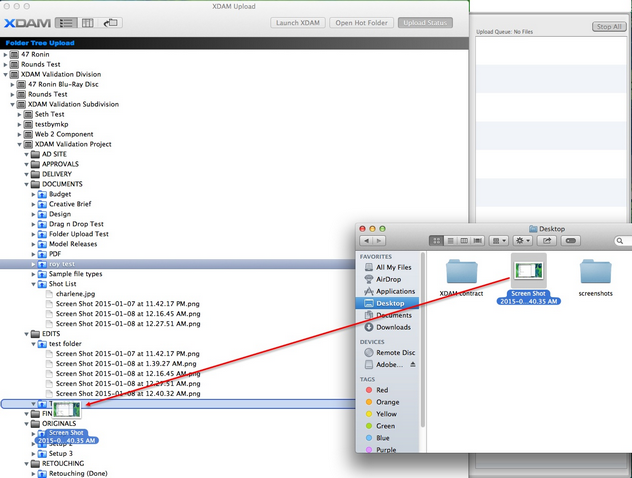Click the Finder back navigation arrow
The width and height of the screenshot is (632, 478).
[x=367, y=241]
